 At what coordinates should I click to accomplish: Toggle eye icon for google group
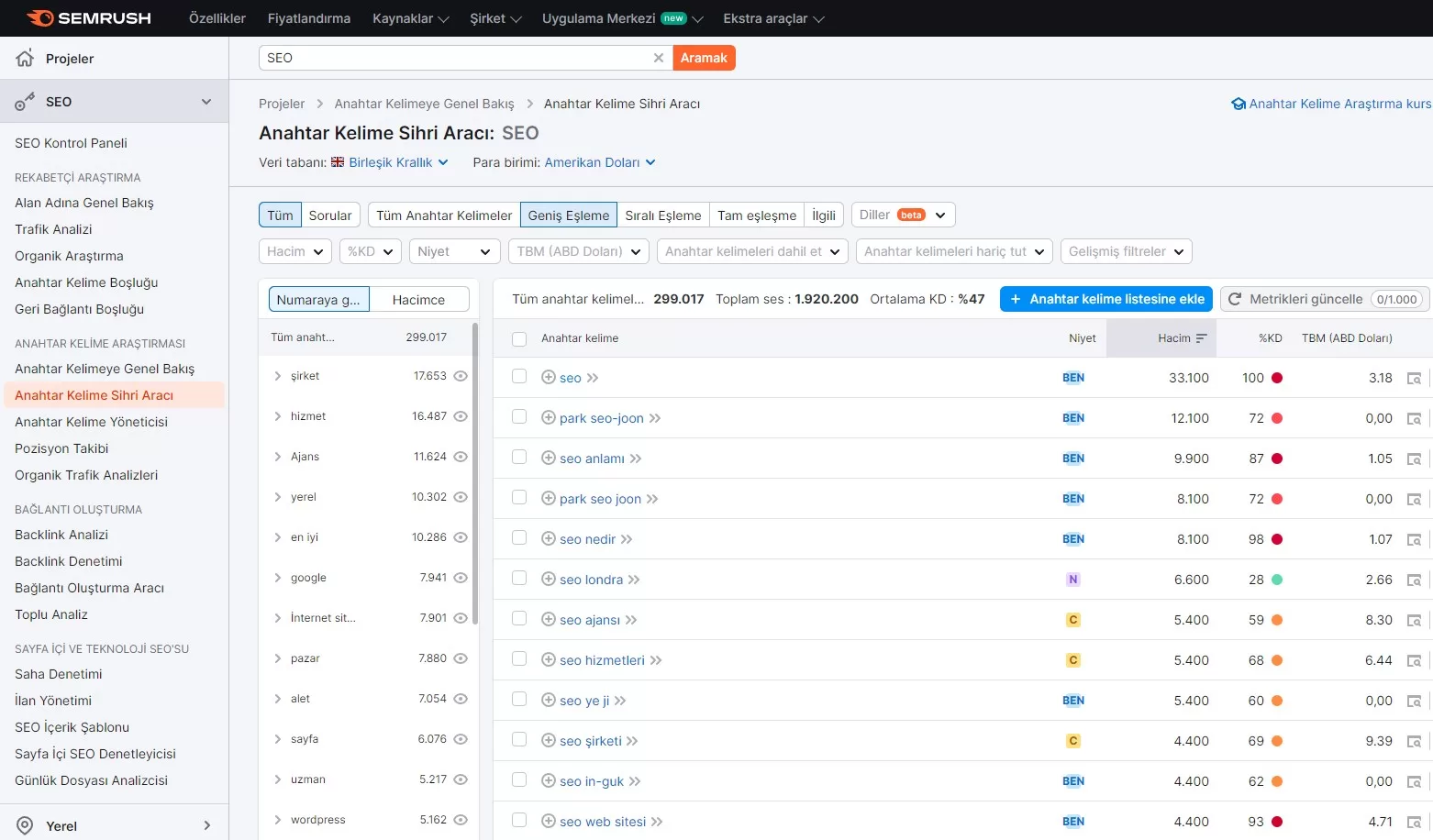tap(461, 578)
